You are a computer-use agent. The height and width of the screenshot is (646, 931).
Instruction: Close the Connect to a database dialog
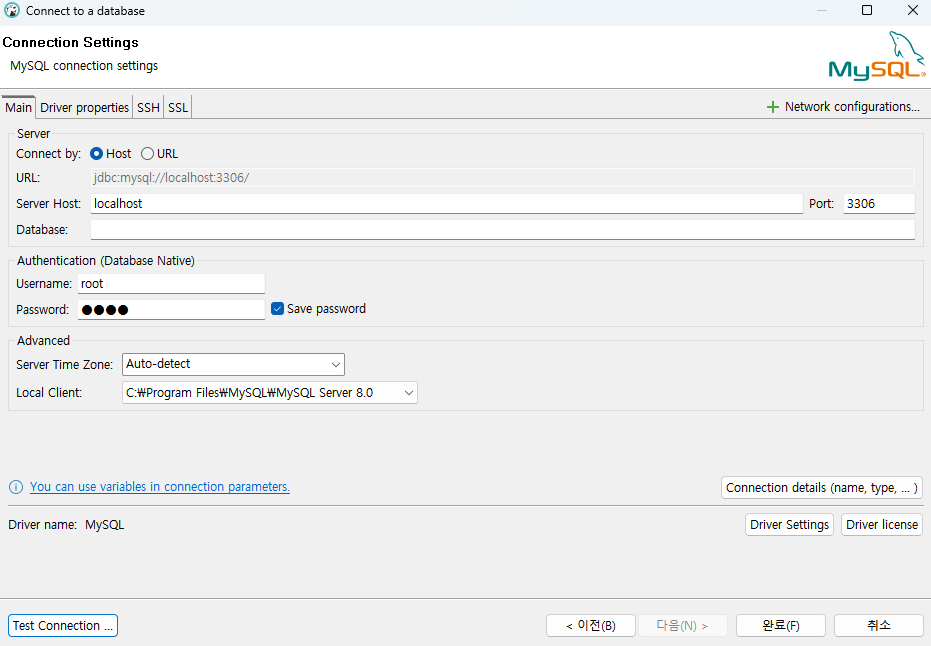pyautogui.click(x=913, y=10)
